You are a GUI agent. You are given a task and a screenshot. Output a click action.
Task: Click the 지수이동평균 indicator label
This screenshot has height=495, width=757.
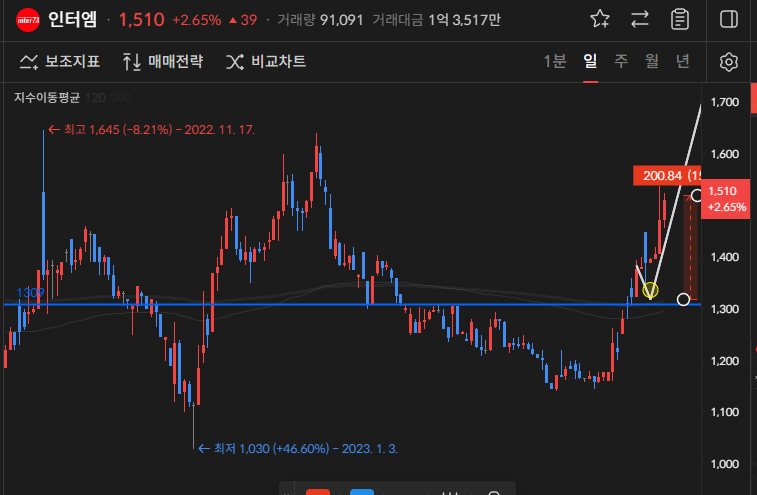[47, 98]
